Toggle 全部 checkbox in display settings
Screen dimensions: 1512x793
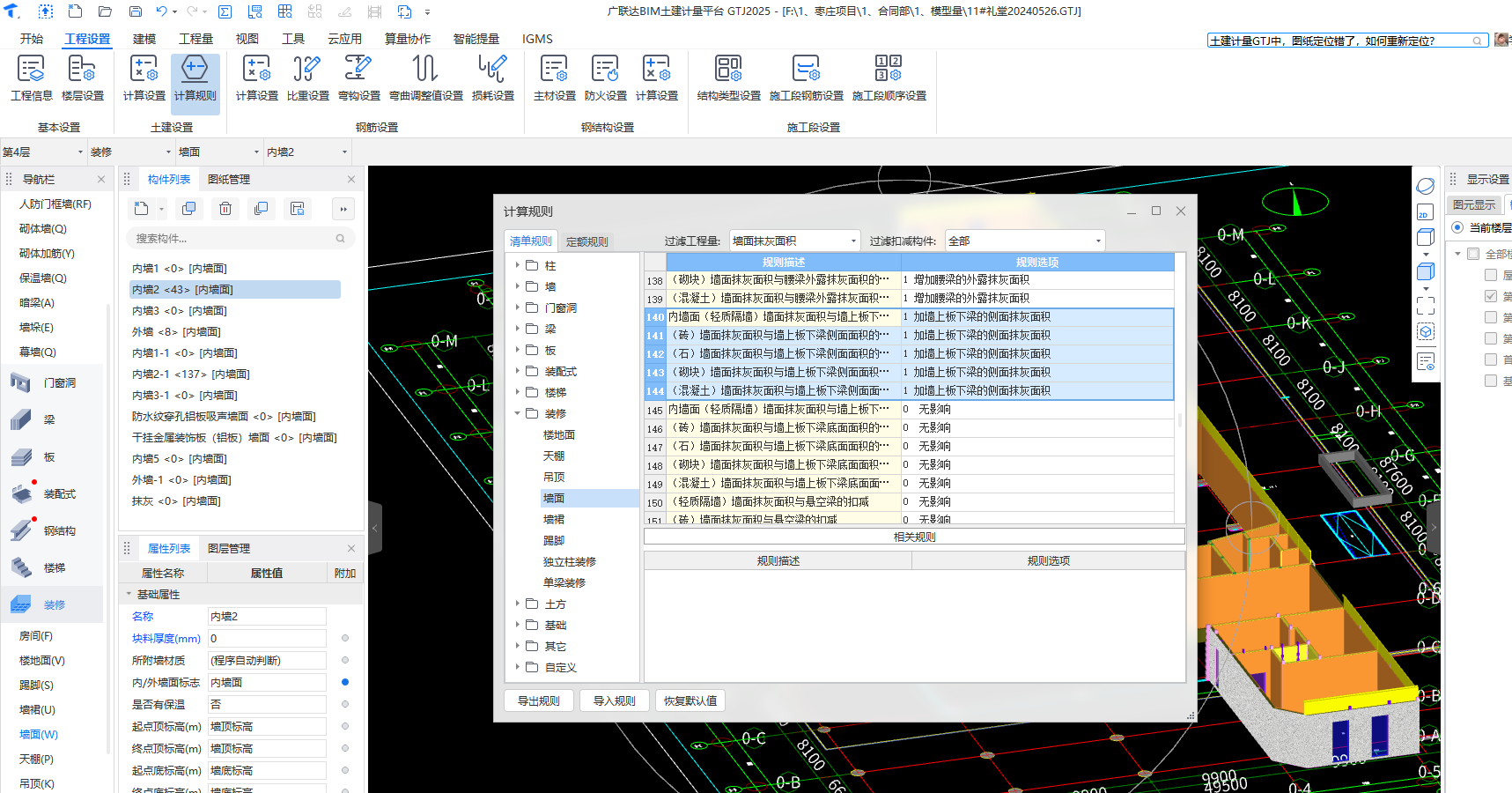click(x=1472, y=254)
